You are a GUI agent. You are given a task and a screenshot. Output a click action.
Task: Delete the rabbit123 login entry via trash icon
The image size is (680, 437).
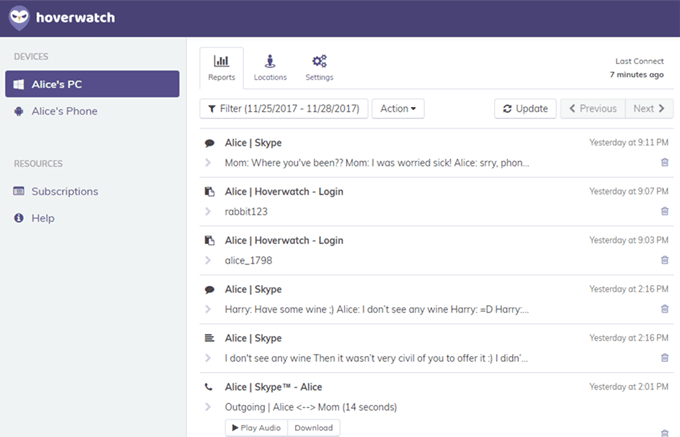point(665,211)
